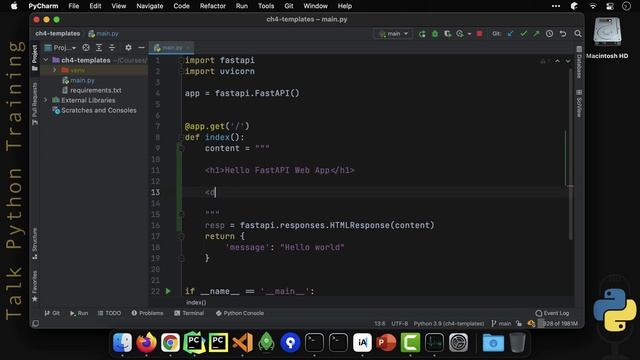
Task: Open the TODO tool window
Action: point(109,313)
